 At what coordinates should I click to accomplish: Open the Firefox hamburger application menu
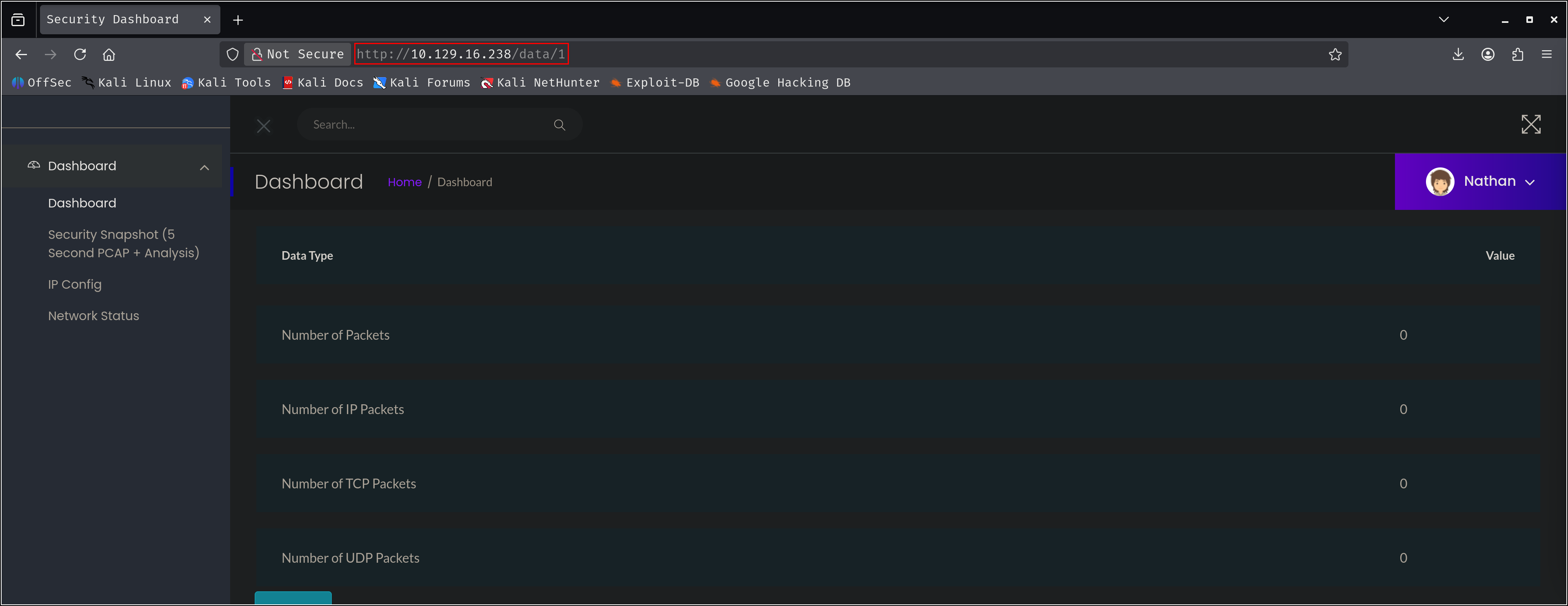click(x=1546, y=54)
